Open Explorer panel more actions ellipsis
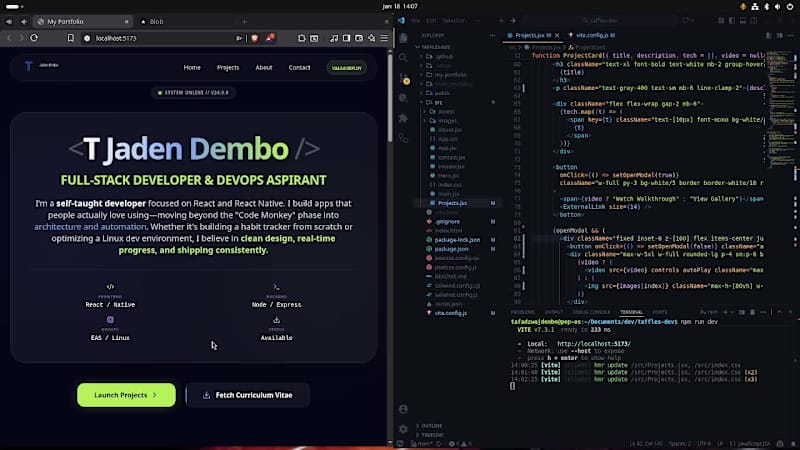This screenshot has width=800, height=450. click(x=492, y=36)
